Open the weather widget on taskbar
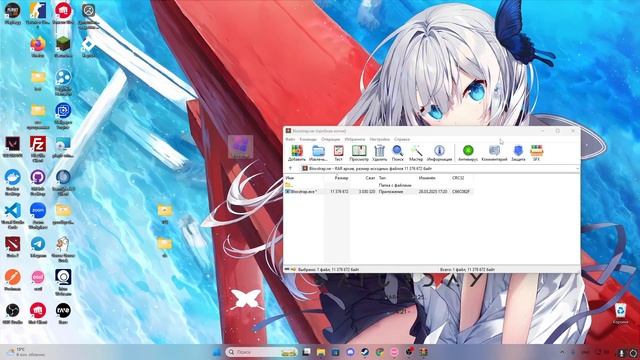640x360 pixels. [x=25, y=352]
